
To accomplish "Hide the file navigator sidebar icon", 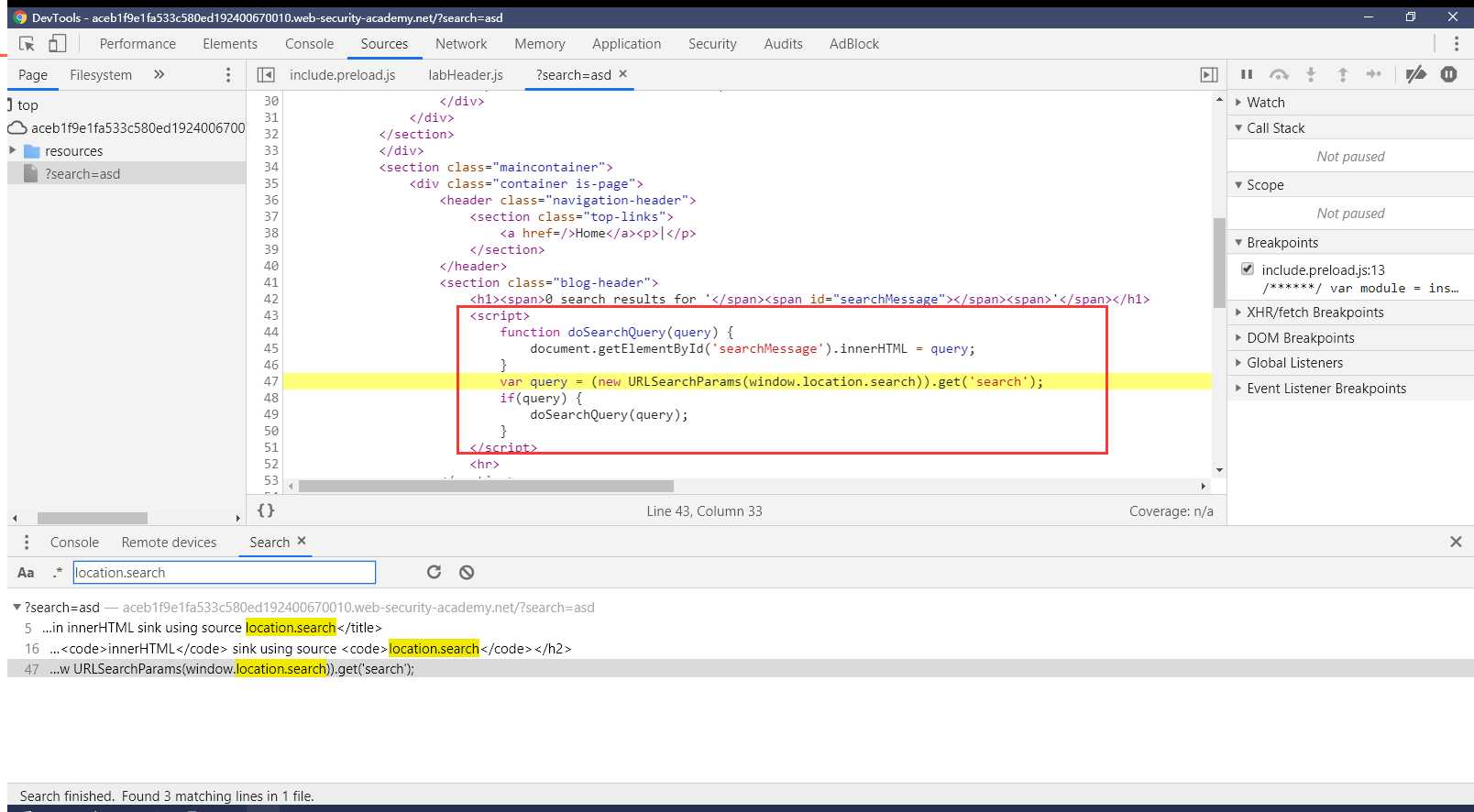I will coord(266,75).
